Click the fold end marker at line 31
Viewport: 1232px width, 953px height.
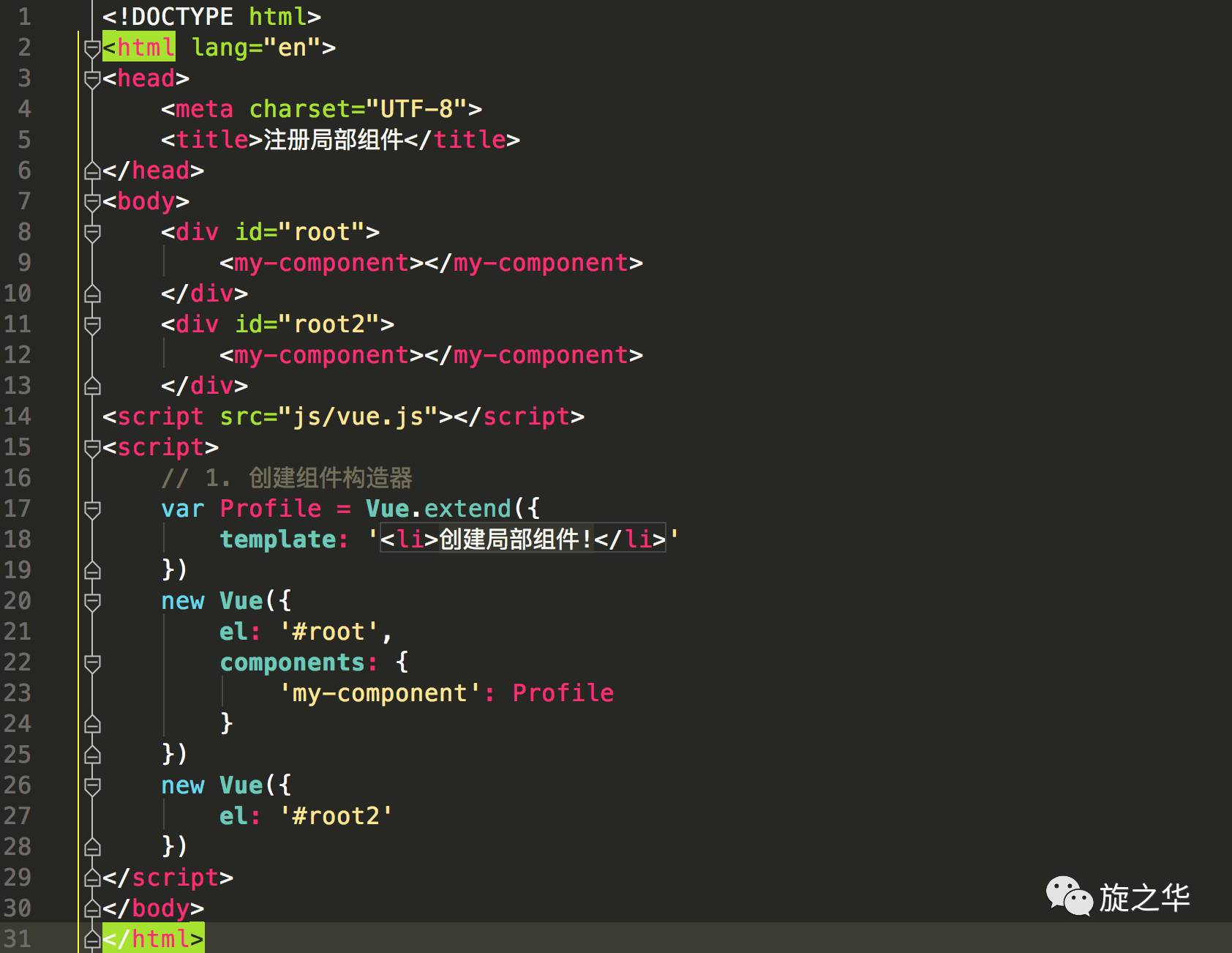pos(92,939)
